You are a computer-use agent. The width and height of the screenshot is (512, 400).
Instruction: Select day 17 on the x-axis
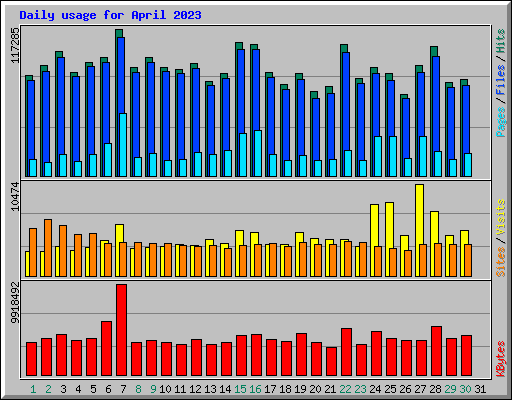270,389
